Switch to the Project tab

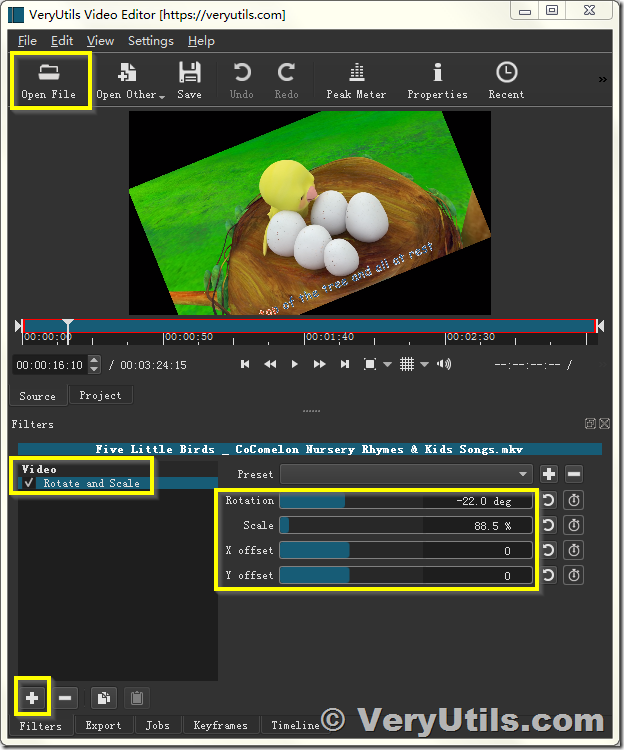click(100, 396)
